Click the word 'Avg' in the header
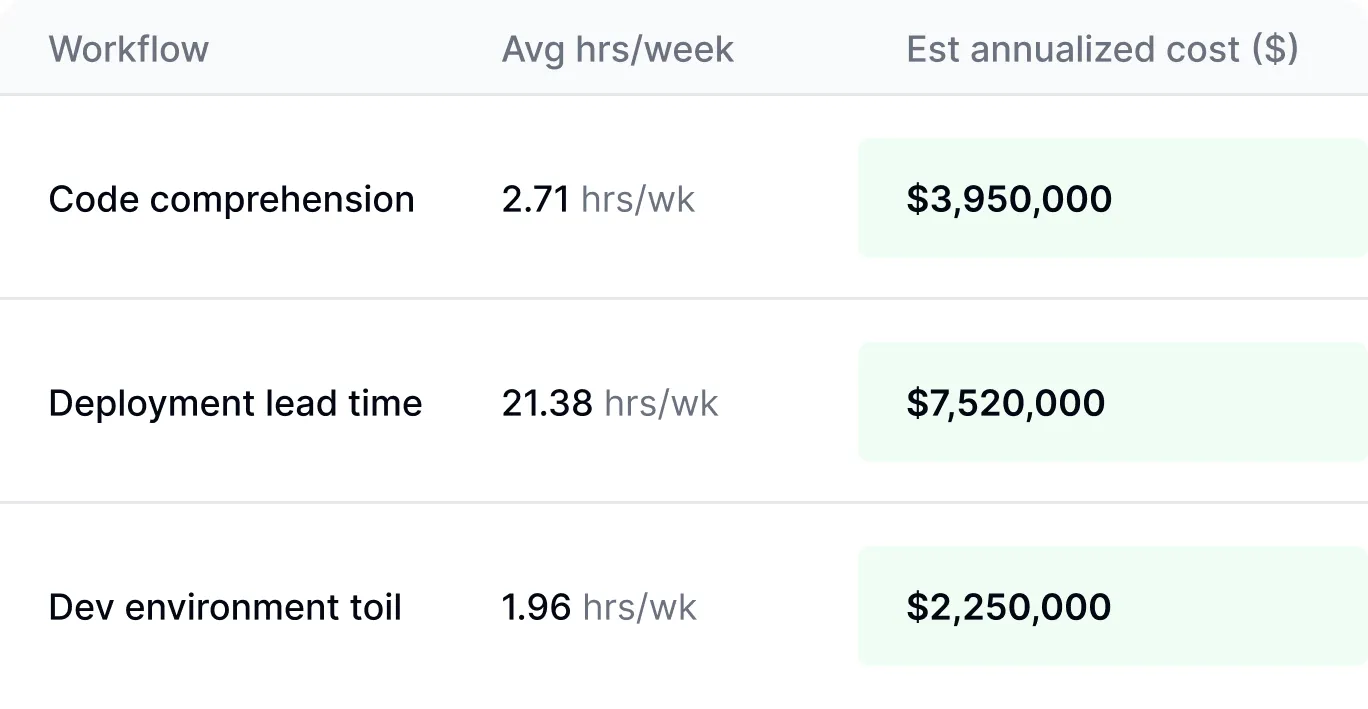 point(534,49)
